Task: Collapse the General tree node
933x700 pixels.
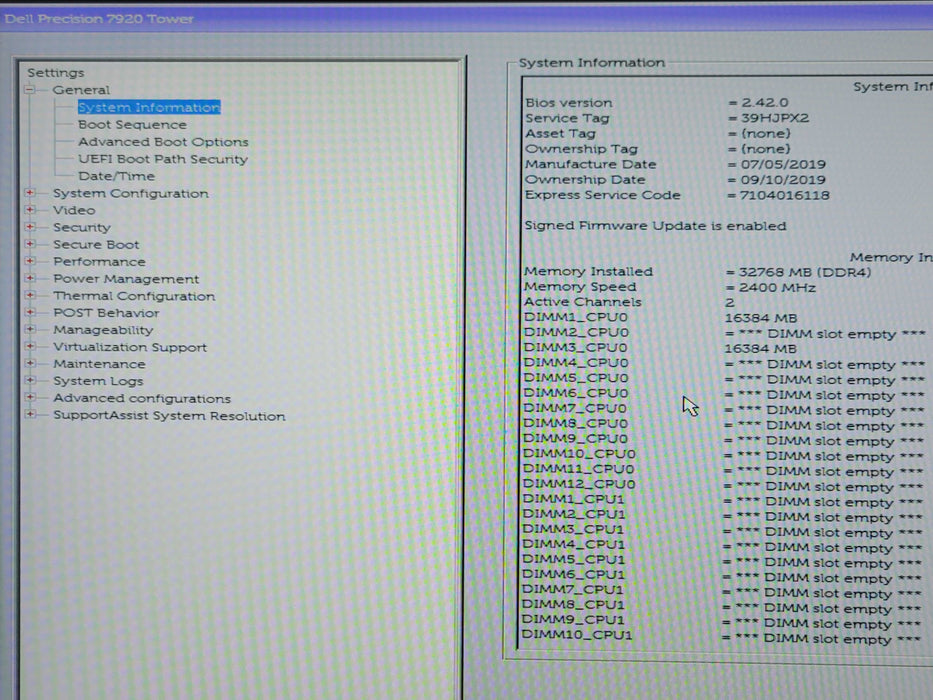Action: pyautogui.click(x=30, y=90)
